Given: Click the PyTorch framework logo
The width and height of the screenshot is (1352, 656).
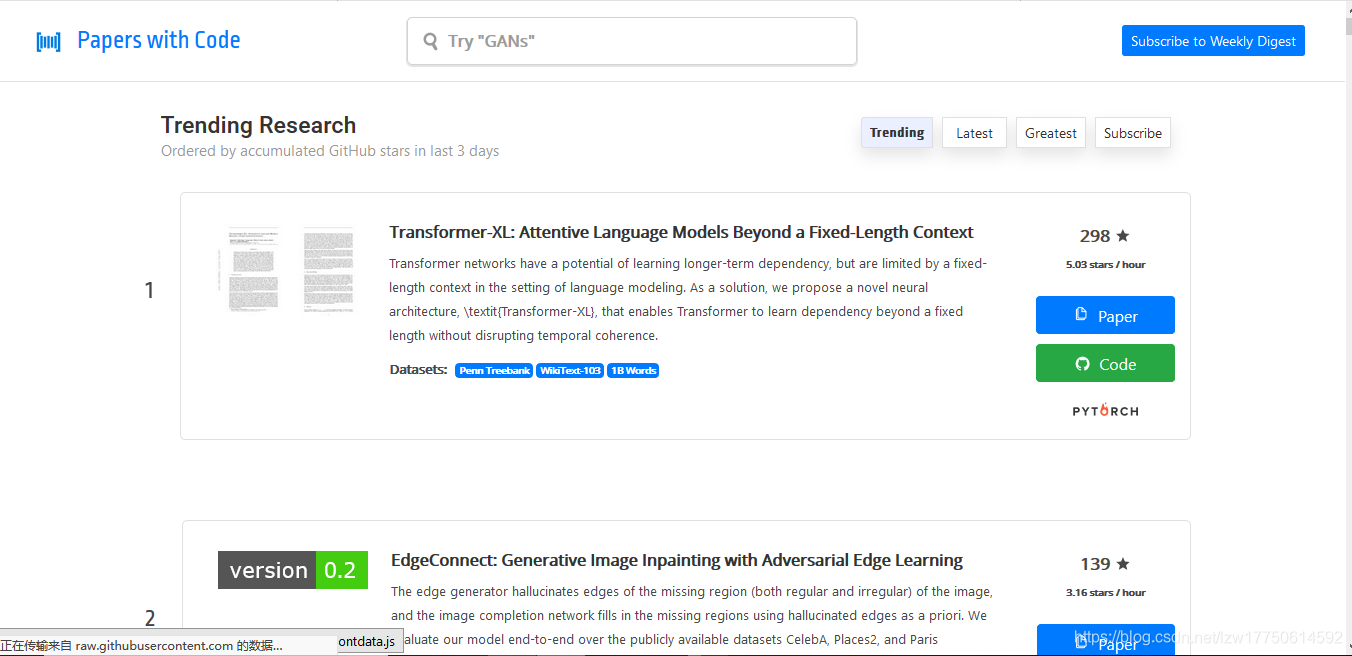Looking at the screenshot, I should pos(1105,411).
